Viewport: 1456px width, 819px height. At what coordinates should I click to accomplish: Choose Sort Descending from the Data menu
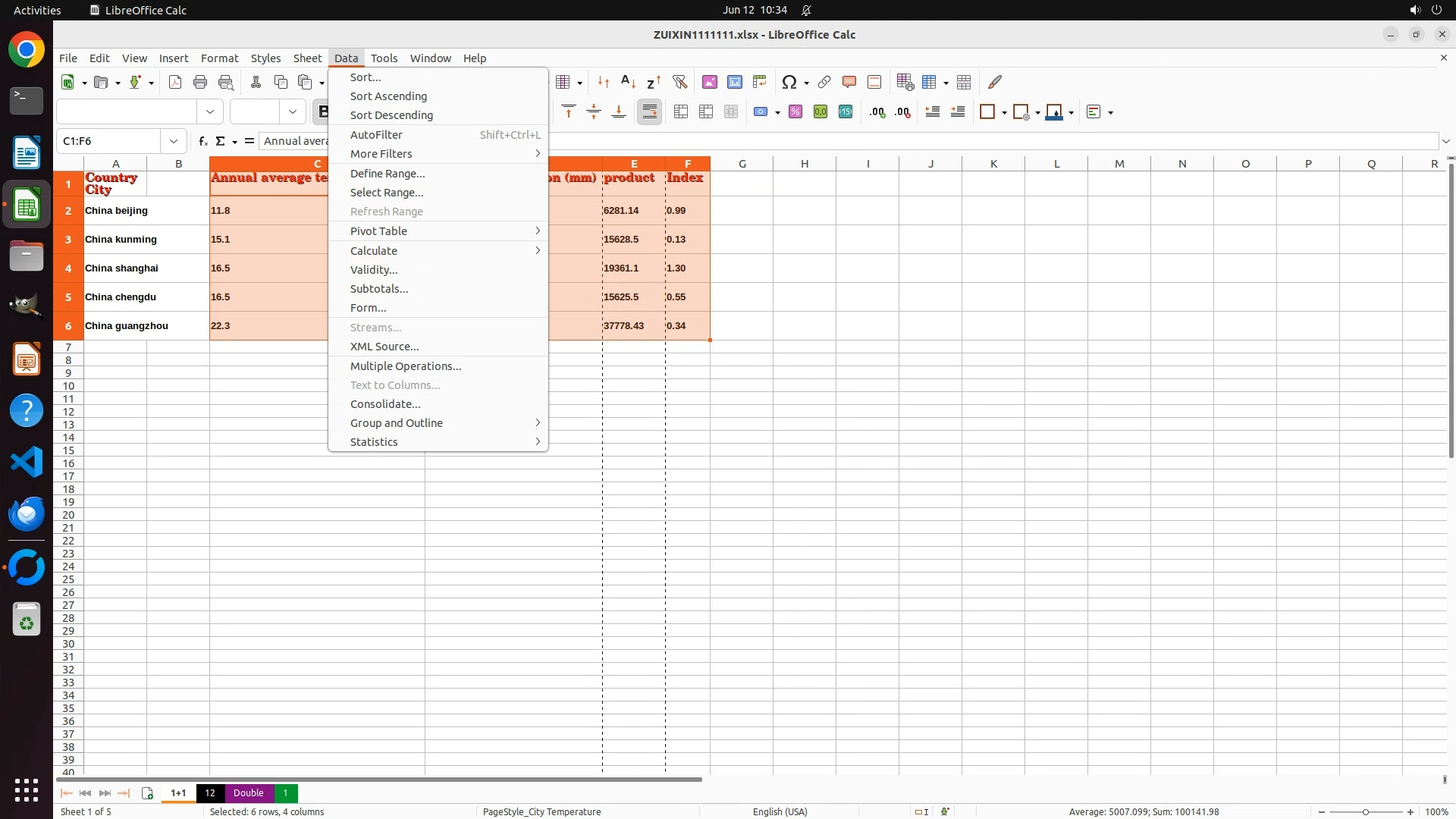pos(391,115)
